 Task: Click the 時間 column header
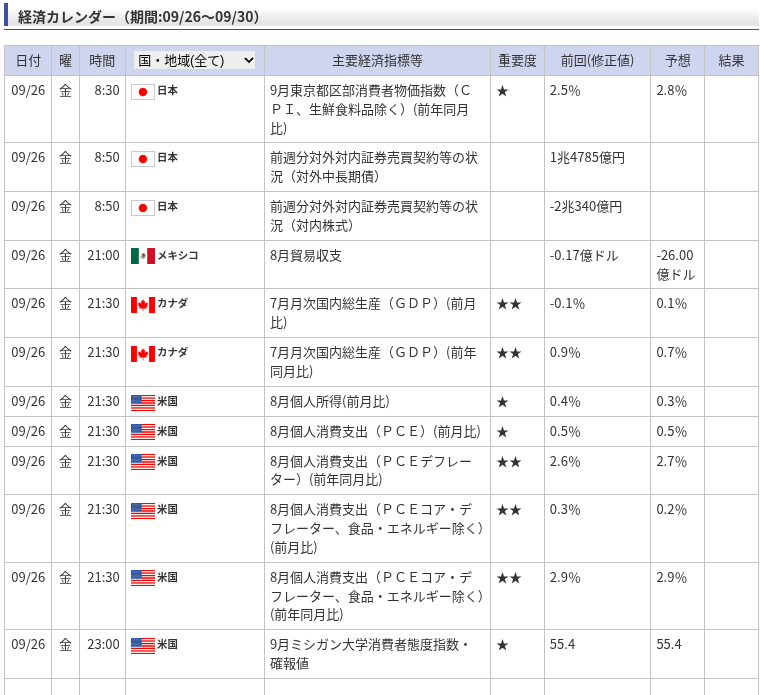coord(102,60)
